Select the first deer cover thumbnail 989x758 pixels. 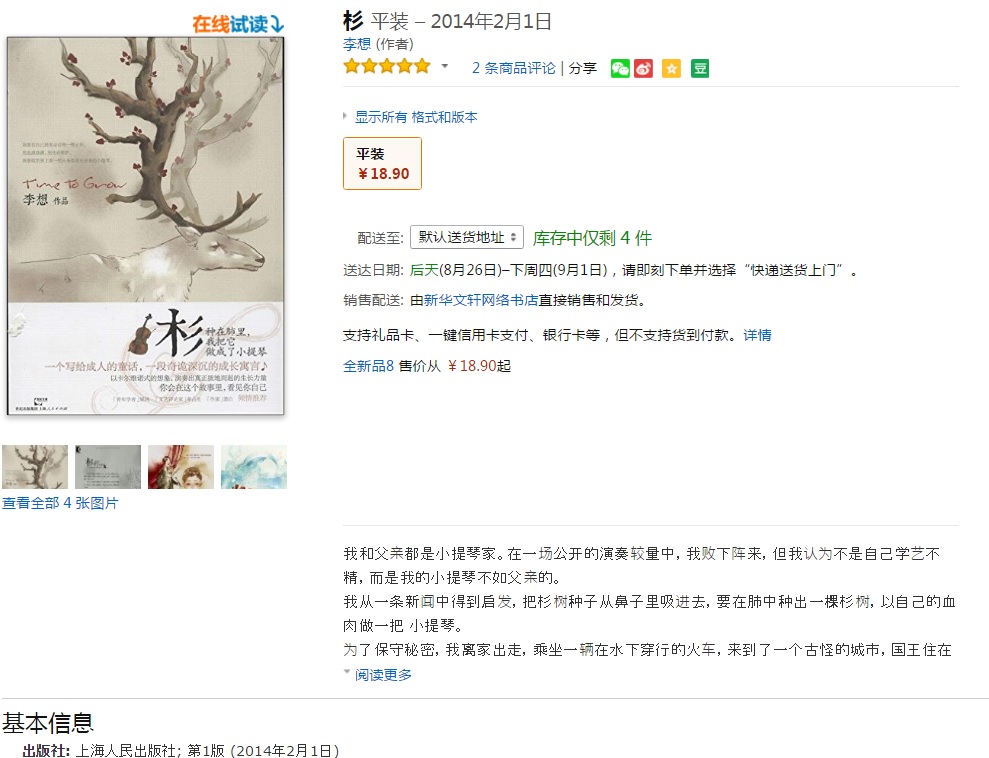point(35,467)
